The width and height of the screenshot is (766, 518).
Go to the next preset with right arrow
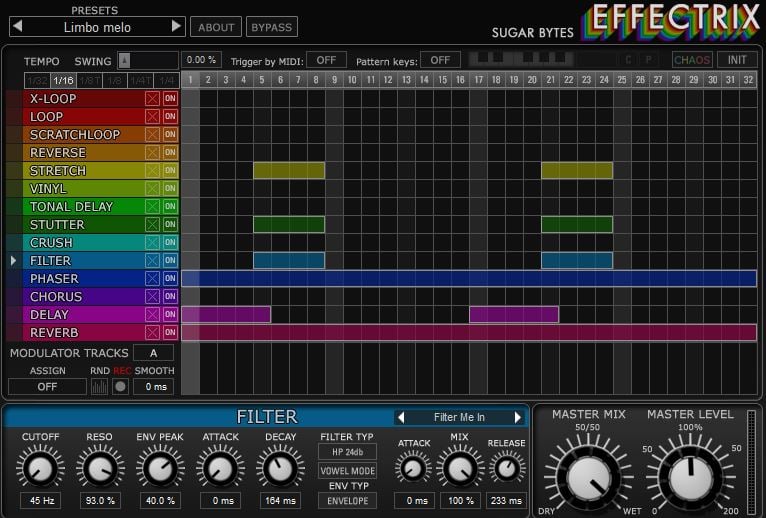point(176,26)
